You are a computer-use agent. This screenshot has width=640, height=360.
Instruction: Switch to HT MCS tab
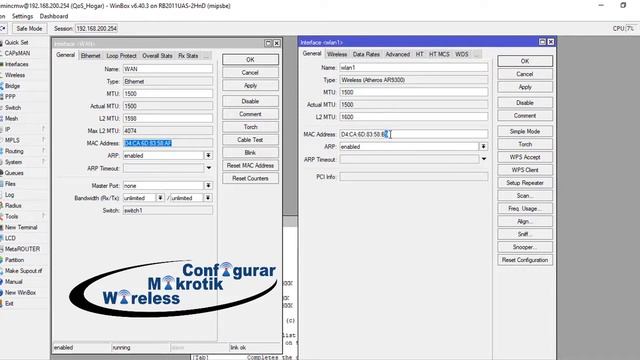pos(439,54)
